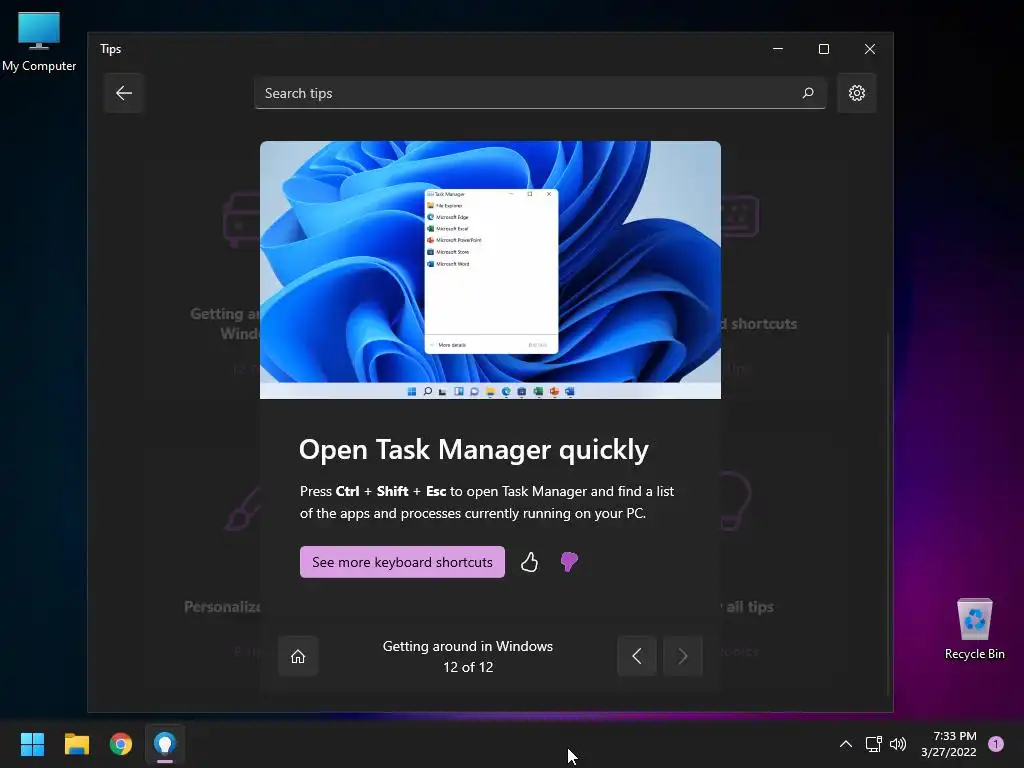The height and width of the screenshot is (768, 1024).
Task: Click the Task Manager tip illustration
Action: 490,270
